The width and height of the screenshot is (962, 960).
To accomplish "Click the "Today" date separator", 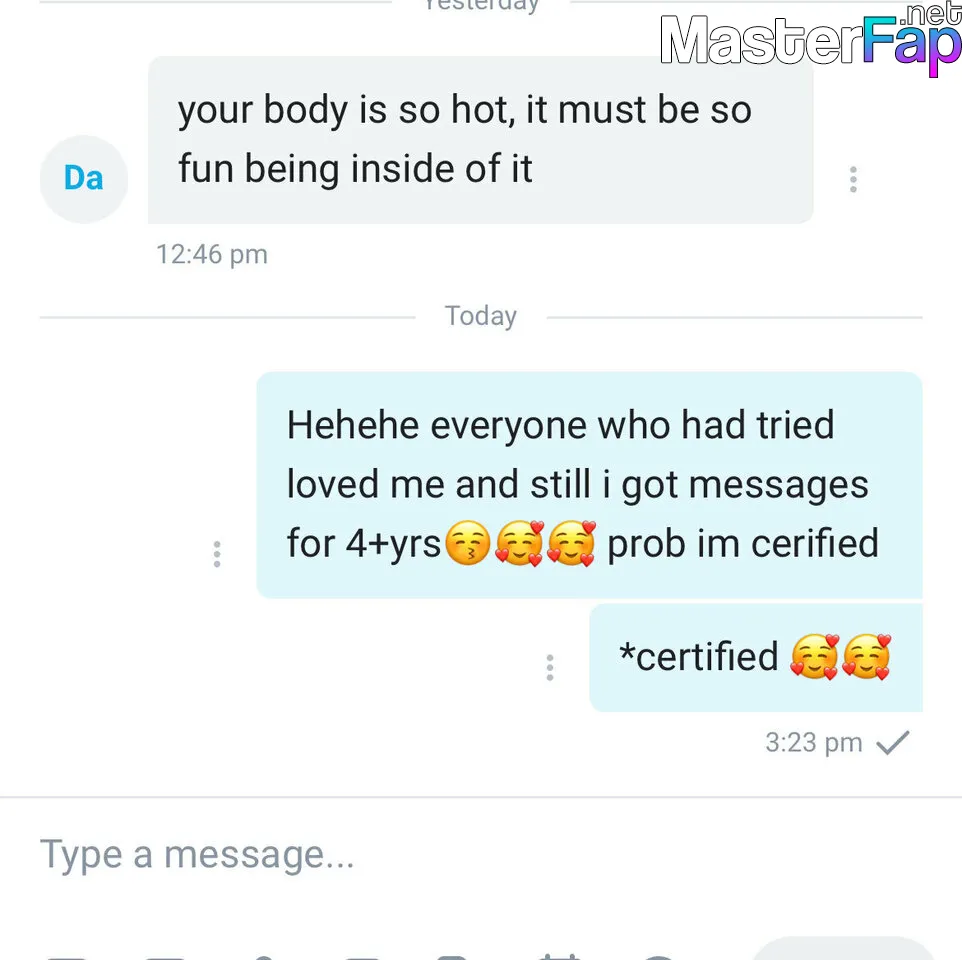I will (x=480, y=316).
